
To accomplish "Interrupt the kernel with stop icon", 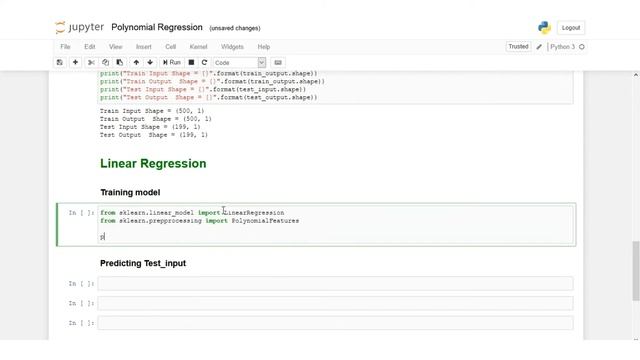I will (191, 62).
